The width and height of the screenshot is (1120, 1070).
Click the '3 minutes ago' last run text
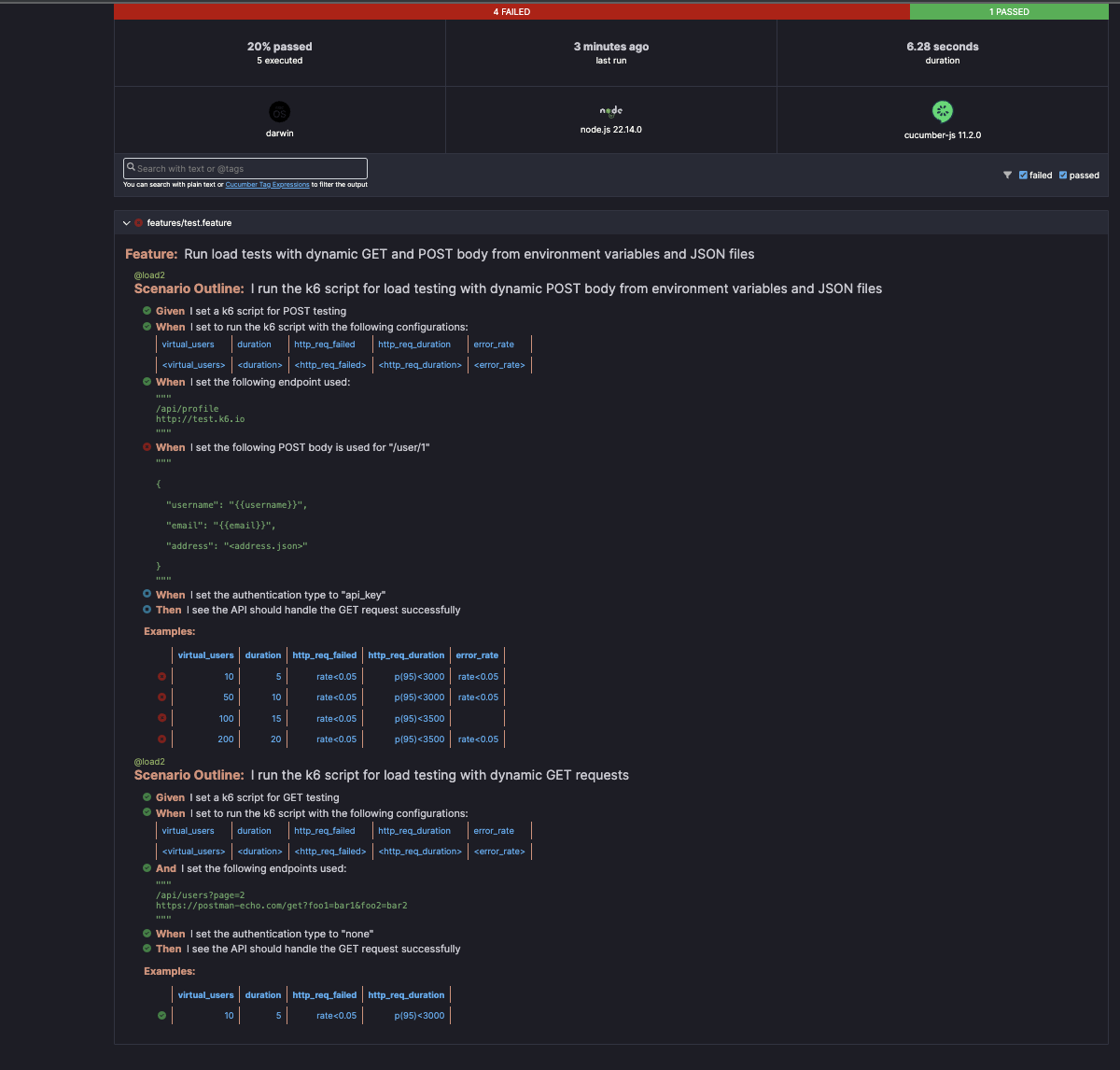coord(611,47)
